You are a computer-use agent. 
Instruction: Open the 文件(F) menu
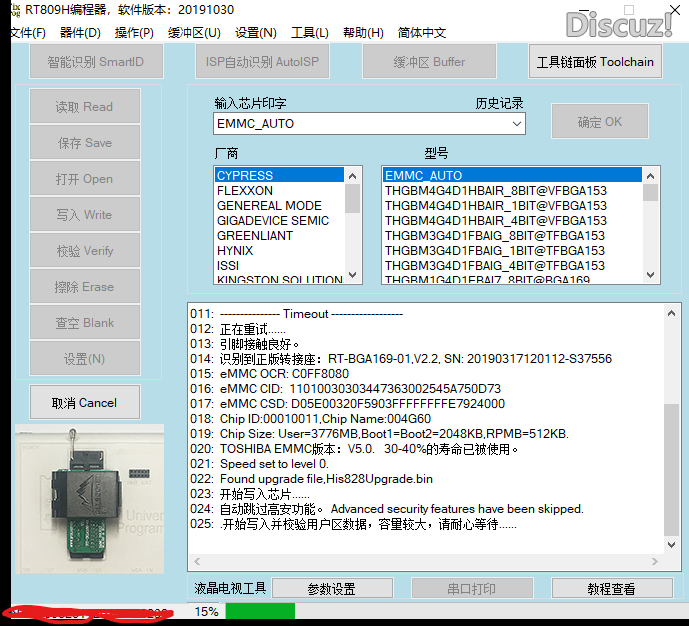[28, 33]
